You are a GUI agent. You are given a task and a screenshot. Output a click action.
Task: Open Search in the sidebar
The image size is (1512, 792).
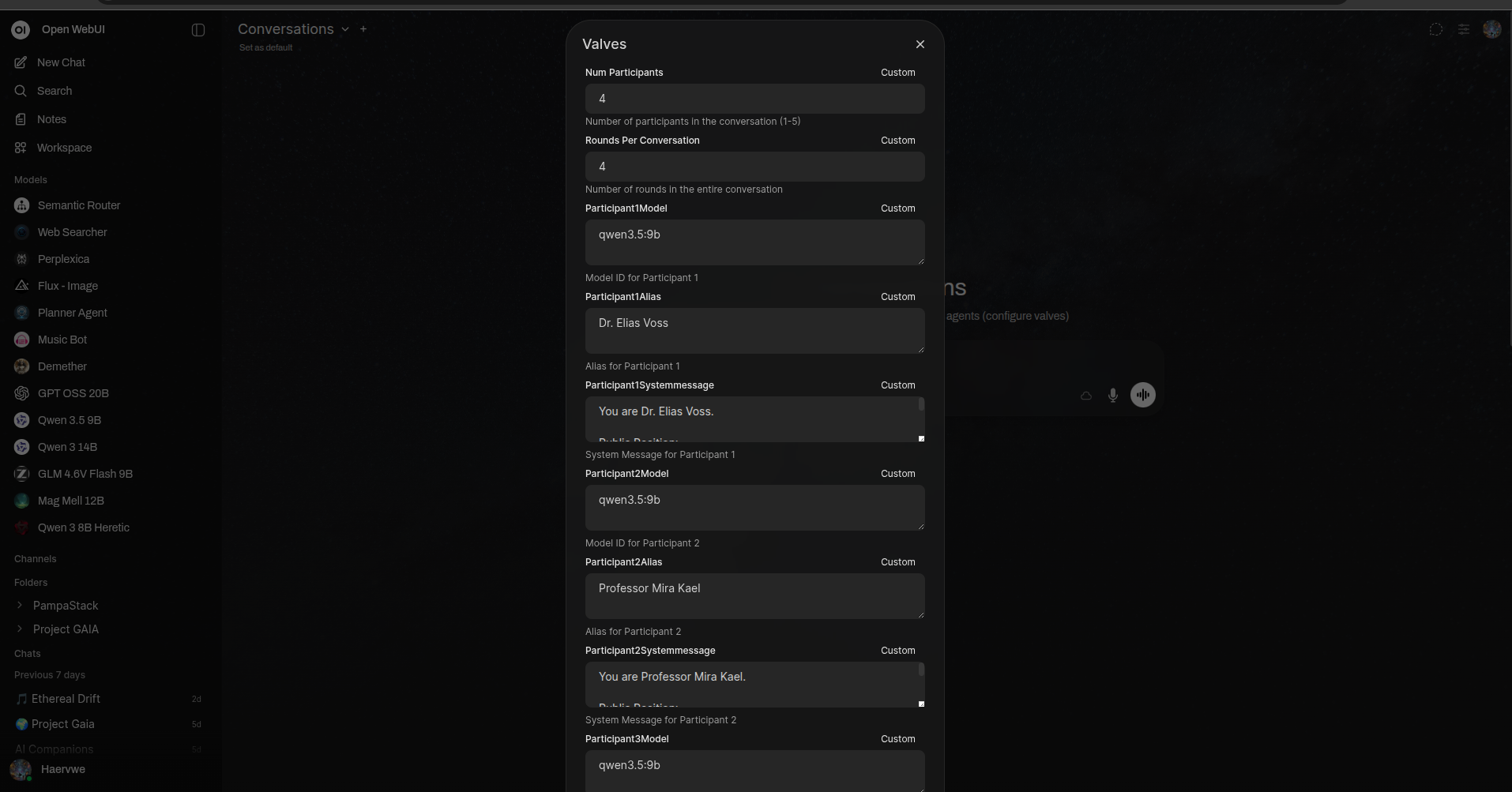point(54,91)
